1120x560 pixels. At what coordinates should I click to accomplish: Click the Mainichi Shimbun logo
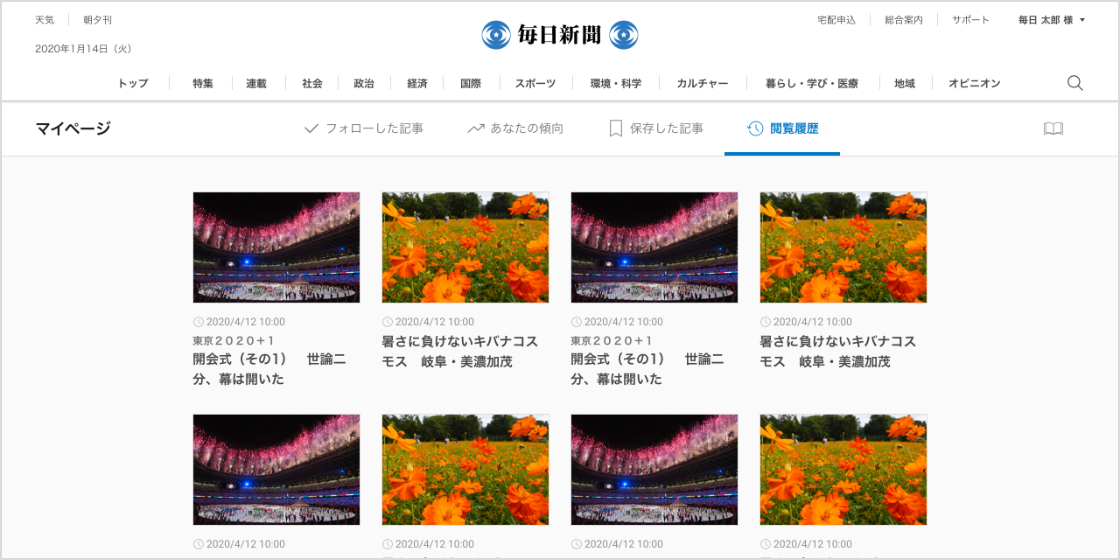[560, 34]
